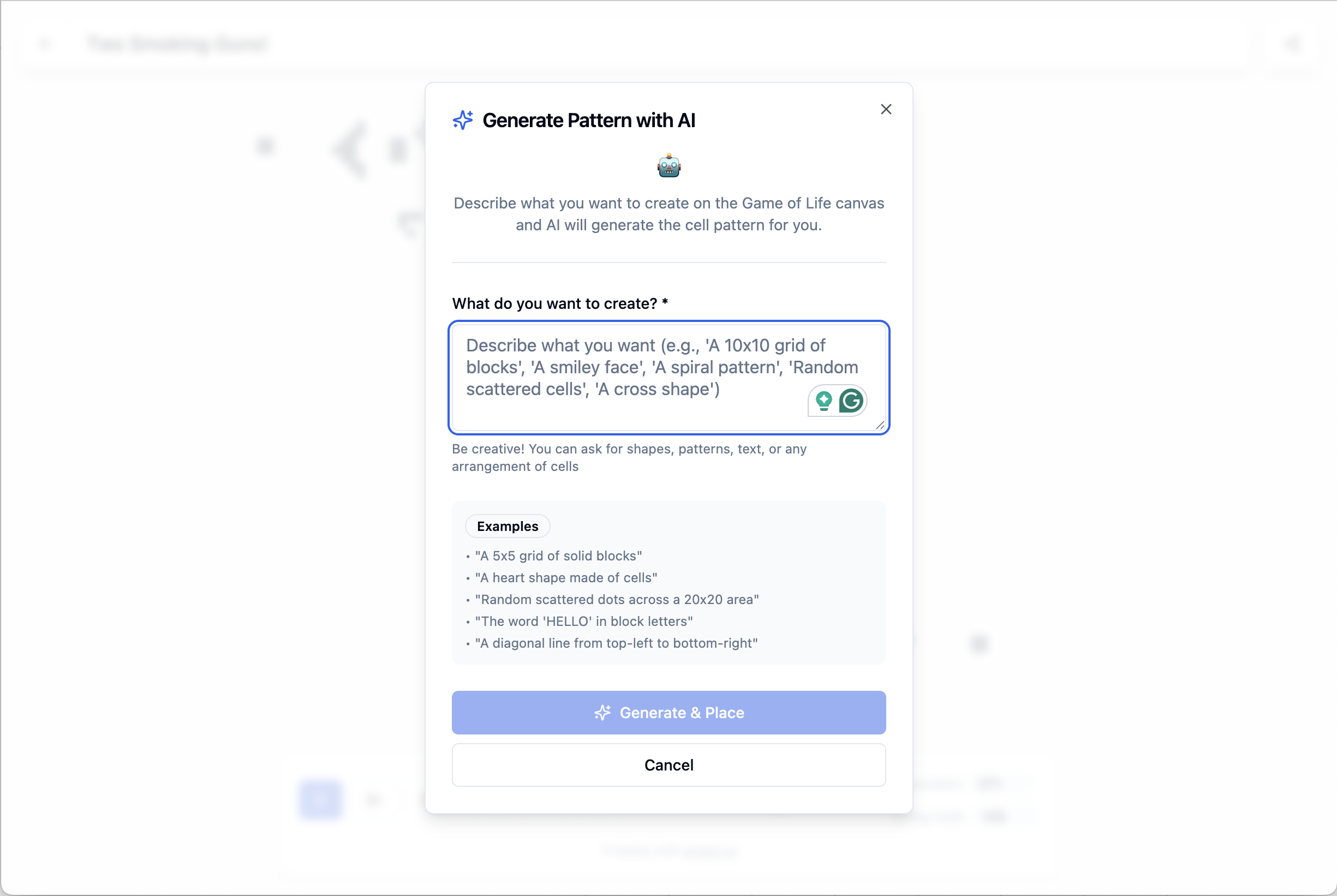The width and height of the screenshot is (1337, 896).
Task: Cancel the pattern generation dialog
Action: pyautogui.click(x=668, y=765)
